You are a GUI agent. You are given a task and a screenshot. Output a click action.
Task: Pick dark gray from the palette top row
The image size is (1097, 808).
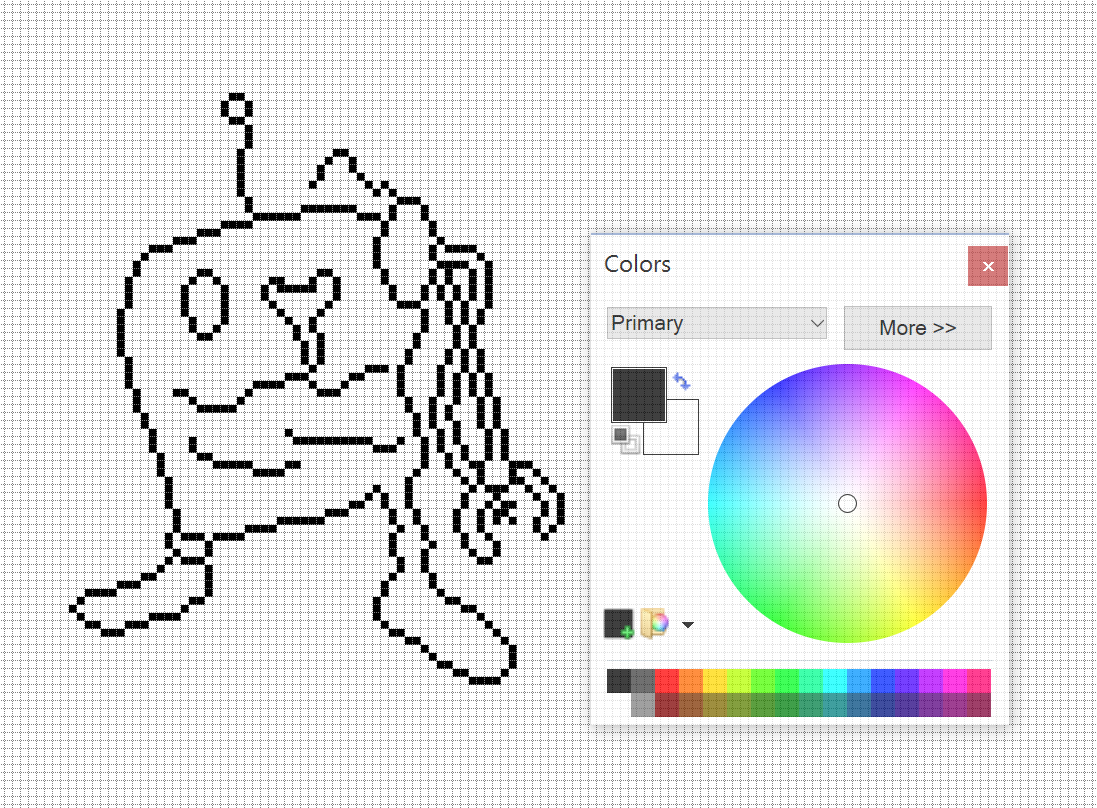pos(643,681)
